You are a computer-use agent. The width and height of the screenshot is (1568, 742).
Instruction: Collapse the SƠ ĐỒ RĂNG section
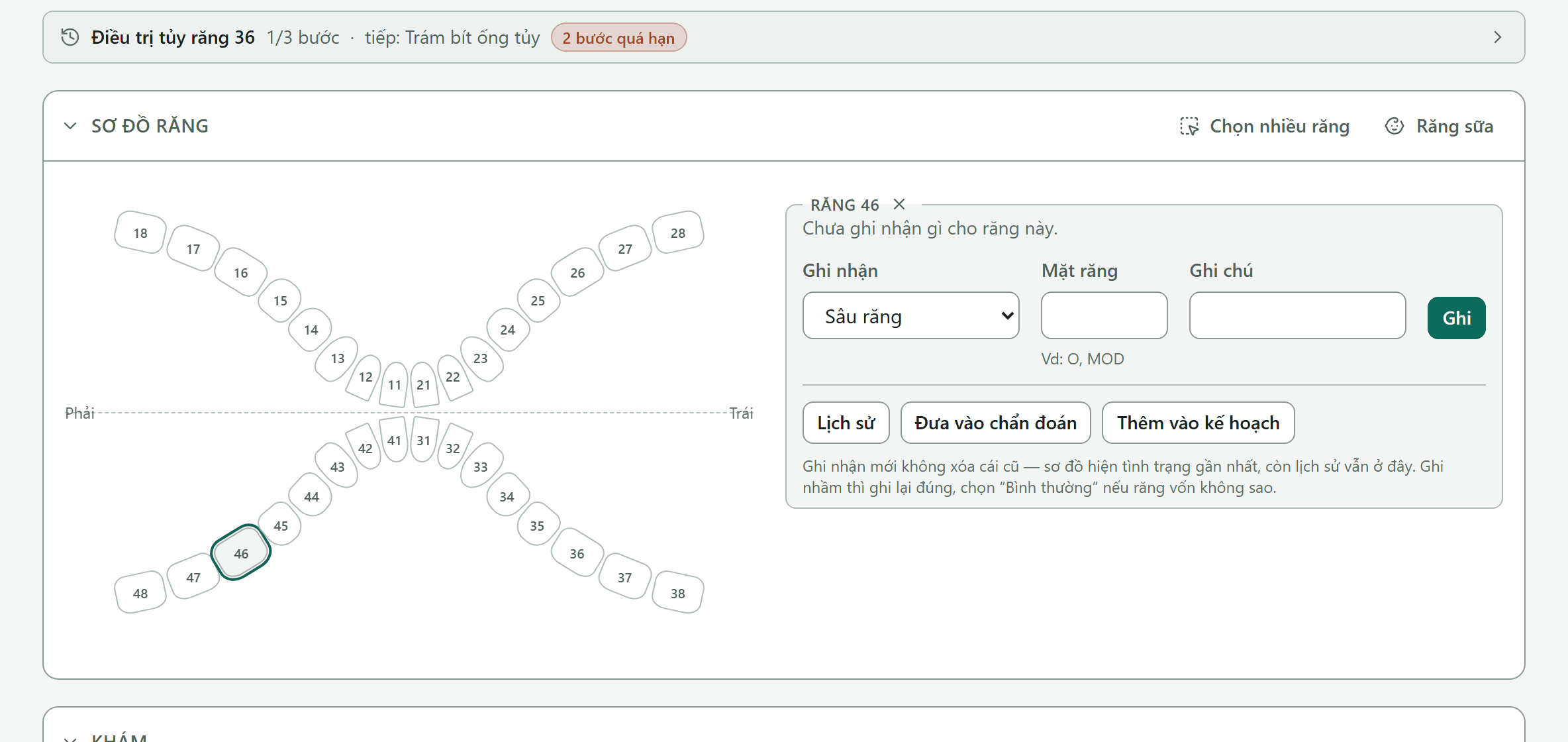coord(70,126)
